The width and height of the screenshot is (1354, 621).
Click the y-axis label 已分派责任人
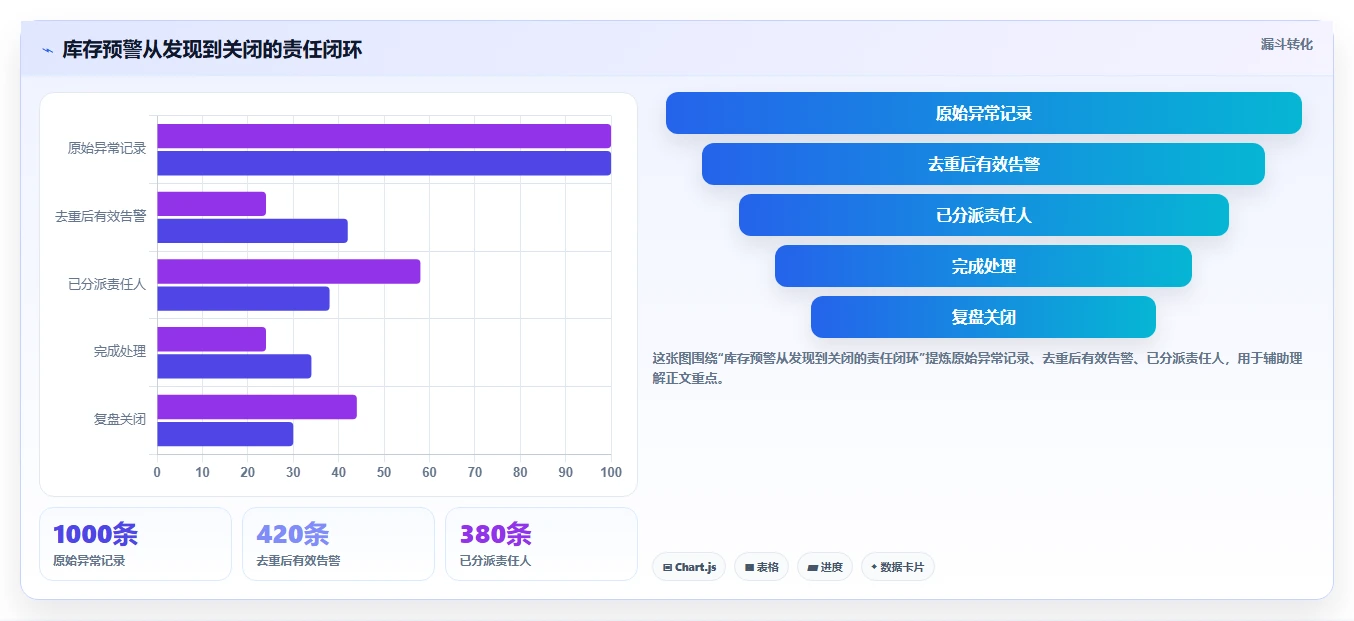tap(107, 284)
